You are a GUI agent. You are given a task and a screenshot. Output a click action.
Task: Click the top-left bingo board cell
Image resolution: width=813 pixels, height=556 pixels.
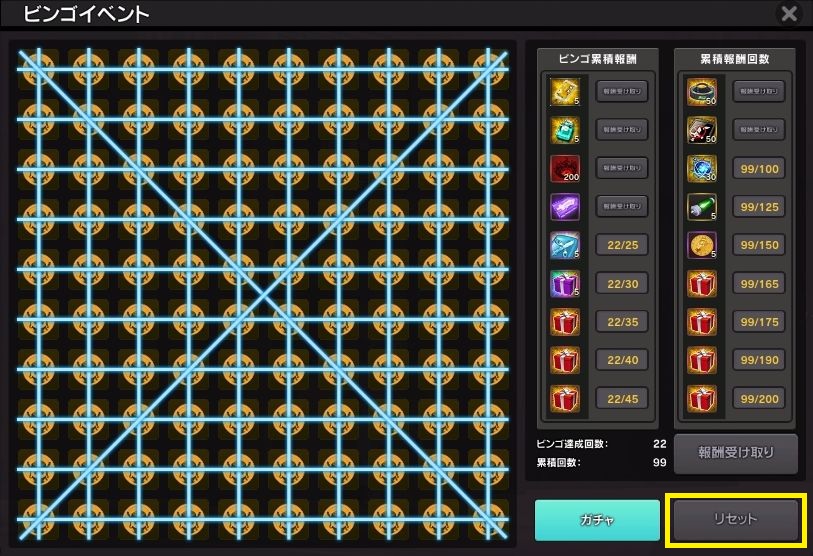pyautogui.click(x=38, y=69)
